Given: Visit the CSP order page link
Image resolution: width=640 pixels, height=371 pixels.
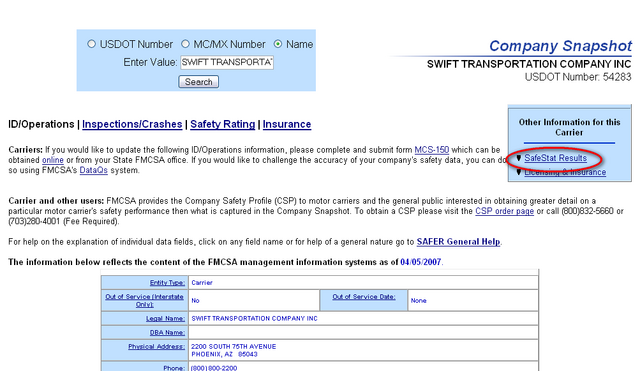Looking at the screenshot, I should coord(504,211).
